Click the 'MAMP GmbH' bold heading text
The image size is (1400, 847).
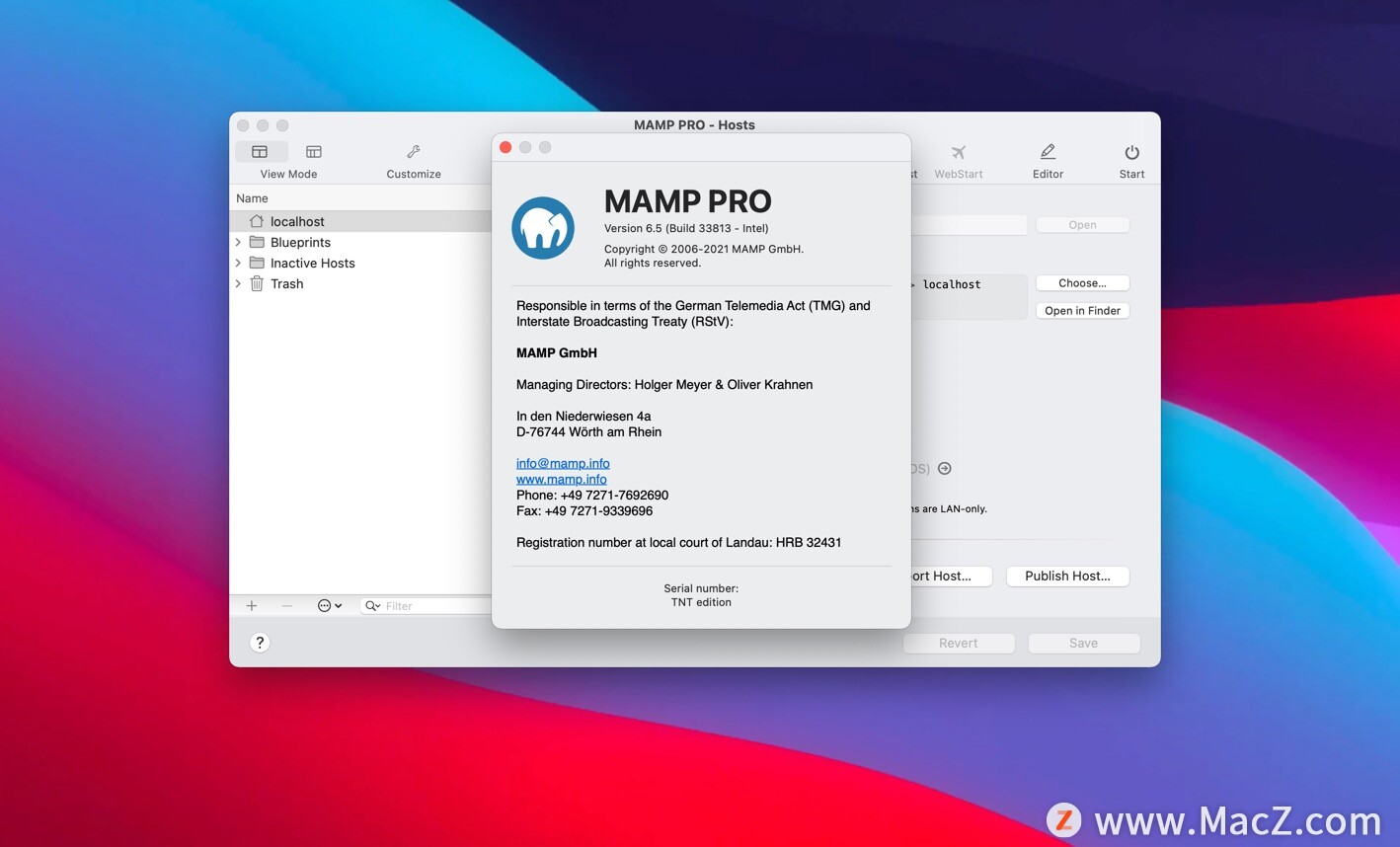click(x=557, y=352)
